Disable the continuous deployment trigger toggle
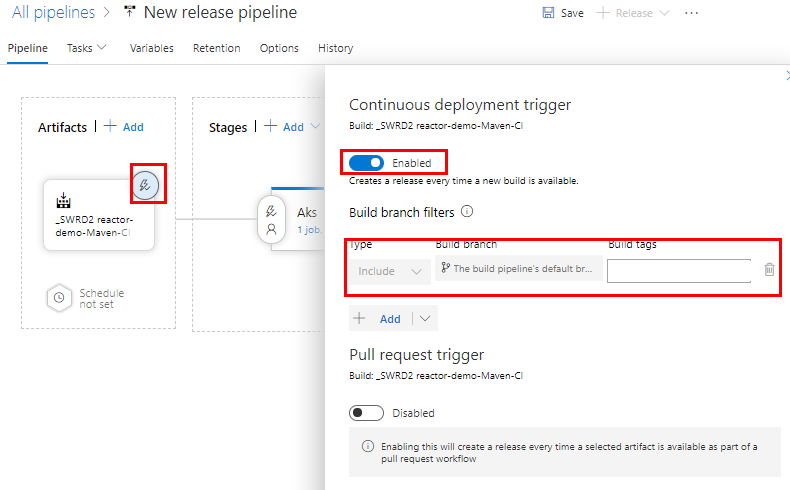This screenshot has width=790, height=490. [366, 163]
